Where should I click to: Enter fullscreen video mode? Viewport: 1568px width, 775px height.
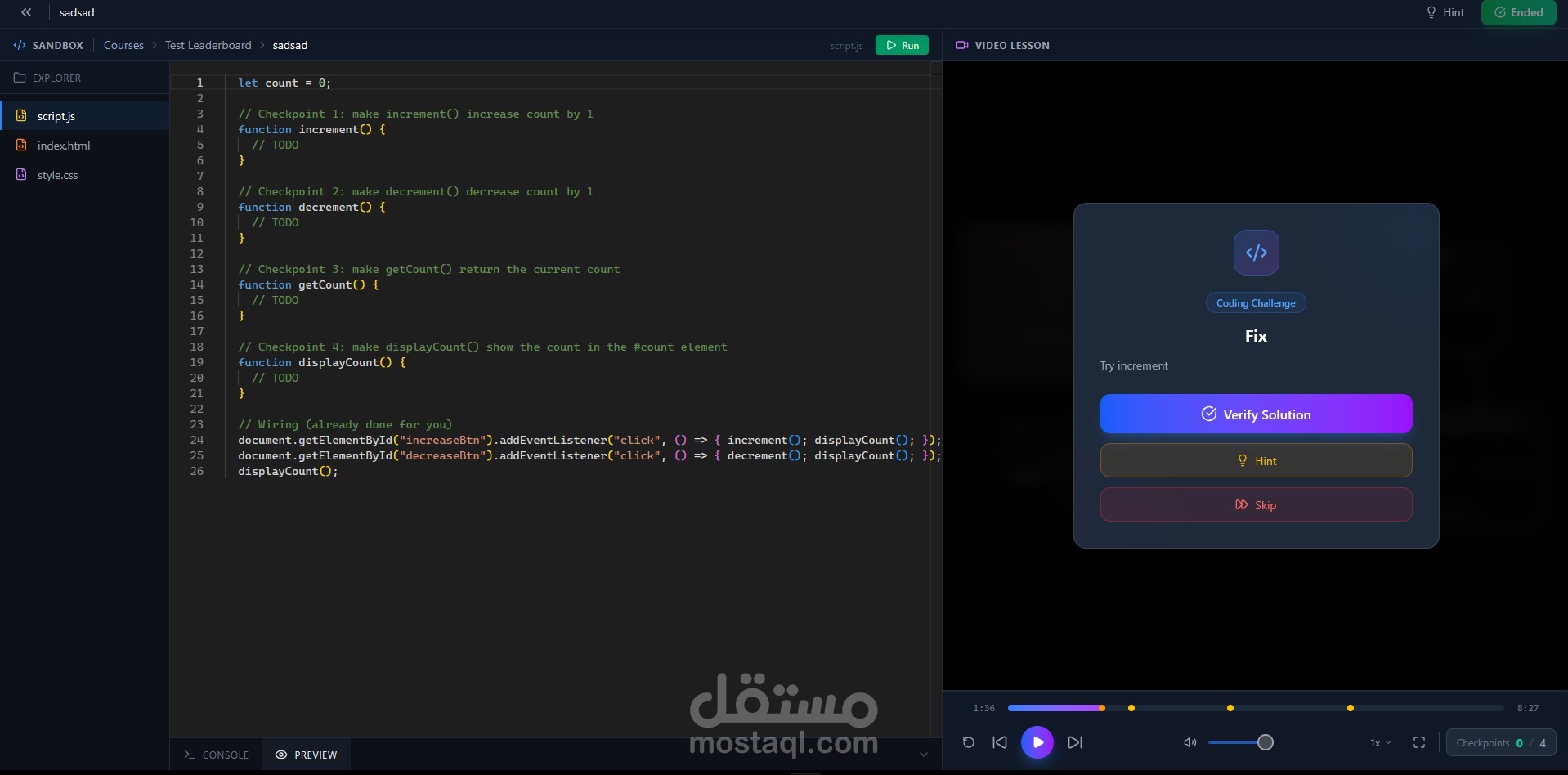pyautogui.click(x=1419, y=742)
